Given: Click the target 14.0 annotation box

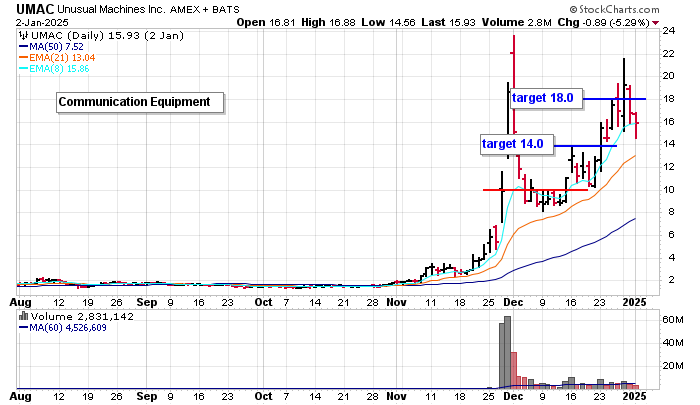Looking at the screenshot, I should [x=517, y=144].
